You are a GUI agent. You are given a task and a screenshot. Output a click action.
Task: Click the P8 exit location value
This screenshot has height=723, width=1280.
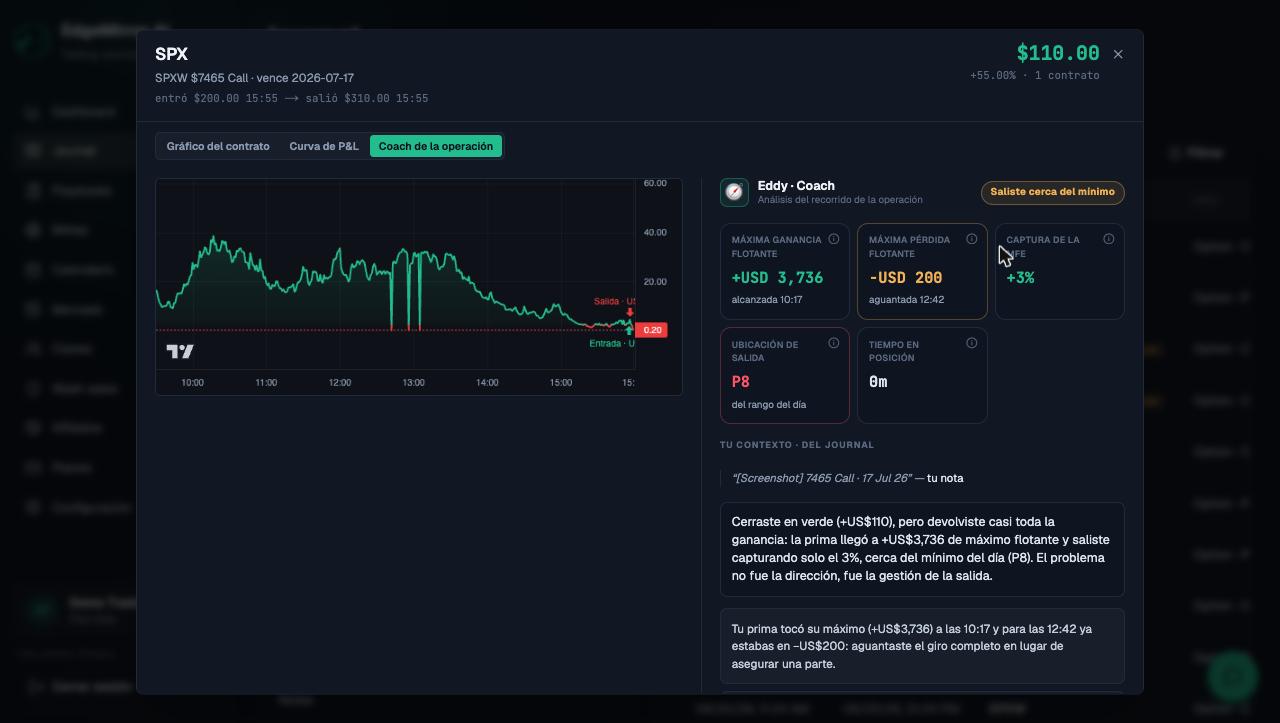point(741,382)
